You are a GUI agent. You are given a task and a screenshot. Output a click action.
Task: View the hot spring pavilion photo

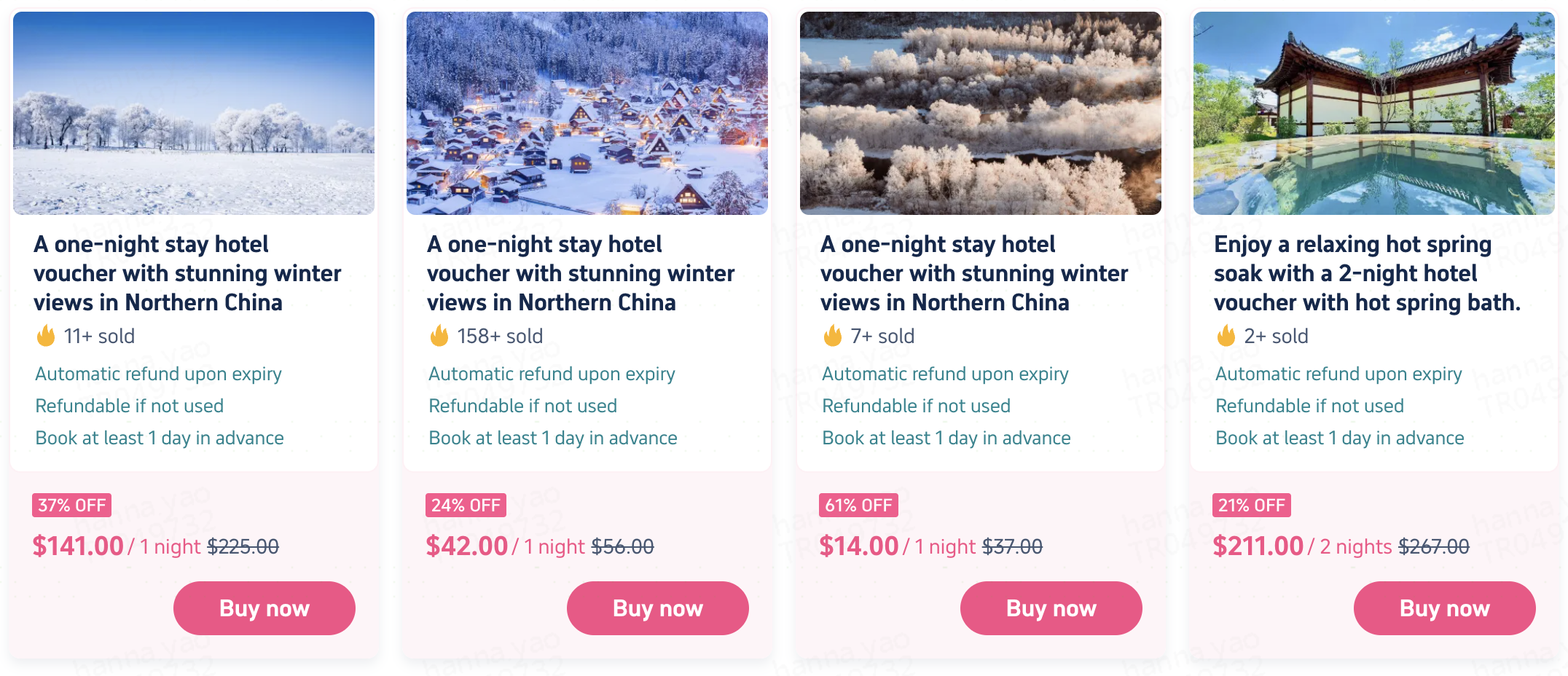point(1374,113)
